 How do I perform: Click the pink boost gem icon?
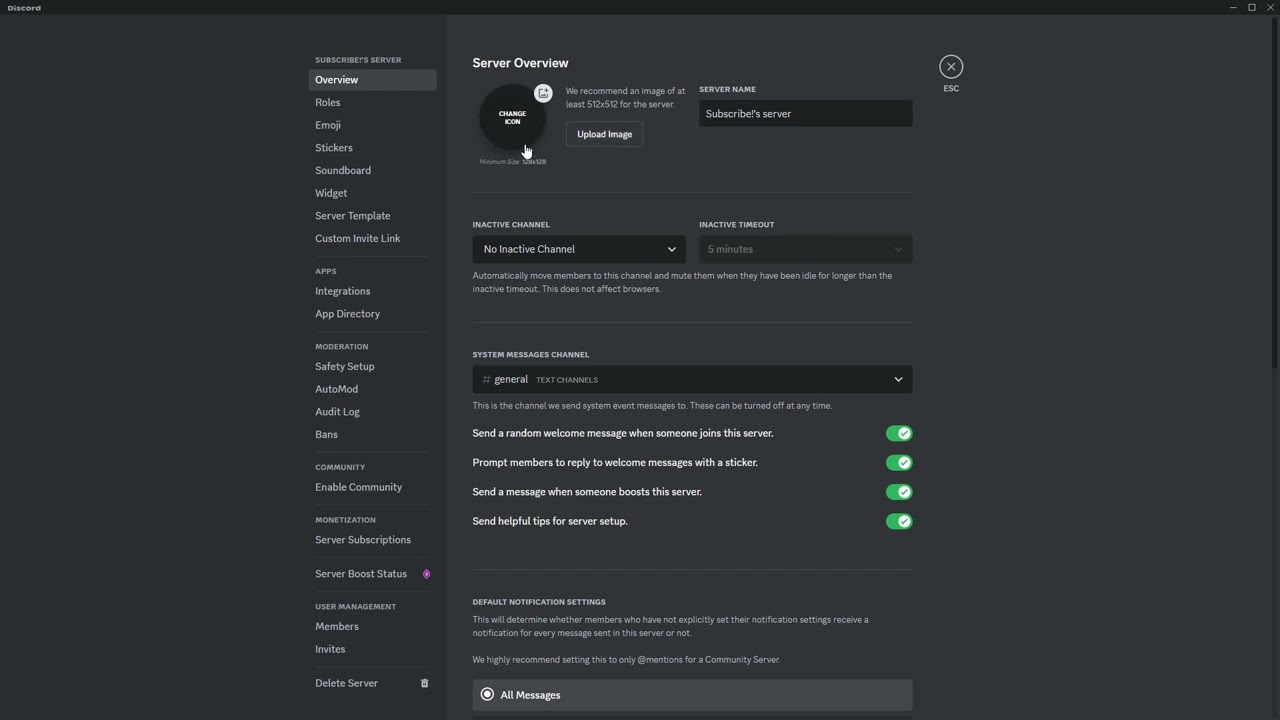[x=426, y=574]
